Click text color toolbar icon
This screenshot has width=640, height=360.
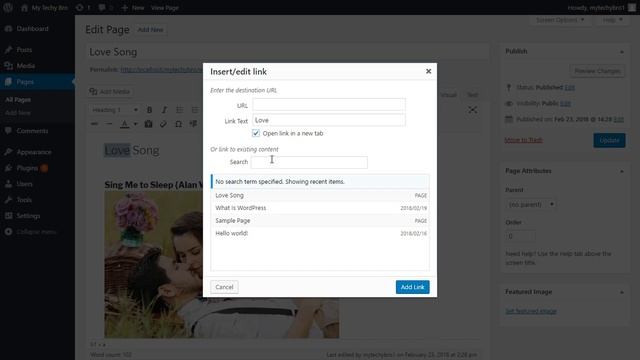coord(124,124)
